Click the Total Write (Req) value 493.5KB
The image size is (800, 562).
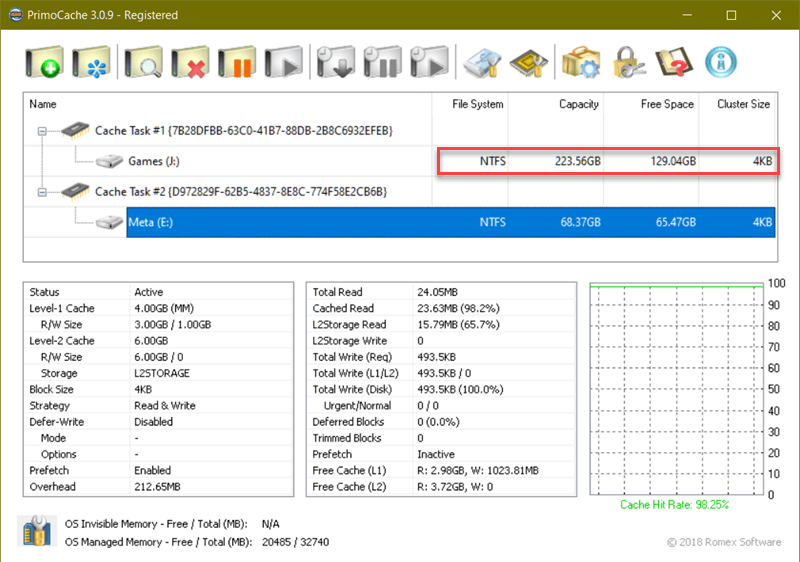pos(436,357)
